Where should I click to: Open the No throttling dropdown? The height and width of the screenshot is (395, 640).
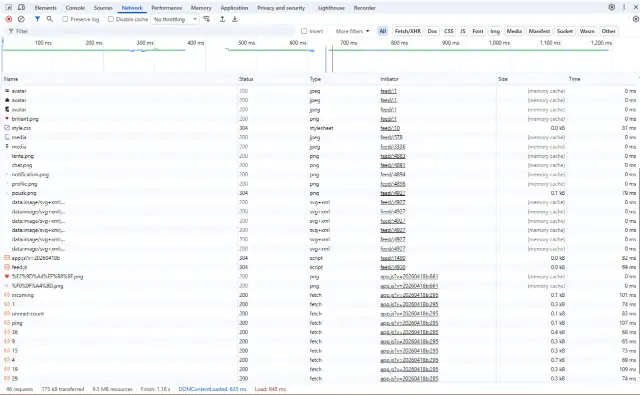point(175,19)
